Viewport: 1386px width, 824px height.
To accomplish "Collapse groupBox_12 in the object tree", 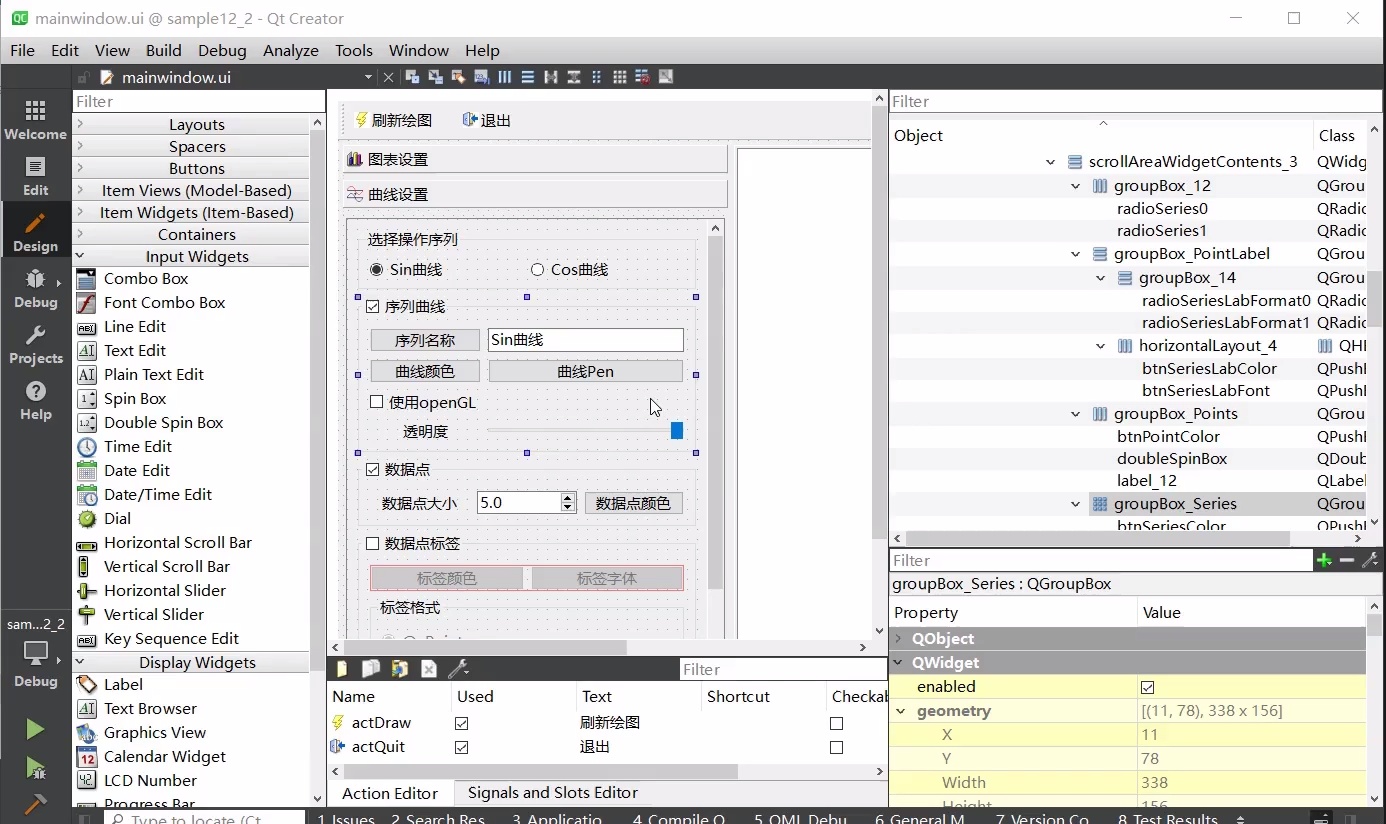I will (x=1075, y=185).
